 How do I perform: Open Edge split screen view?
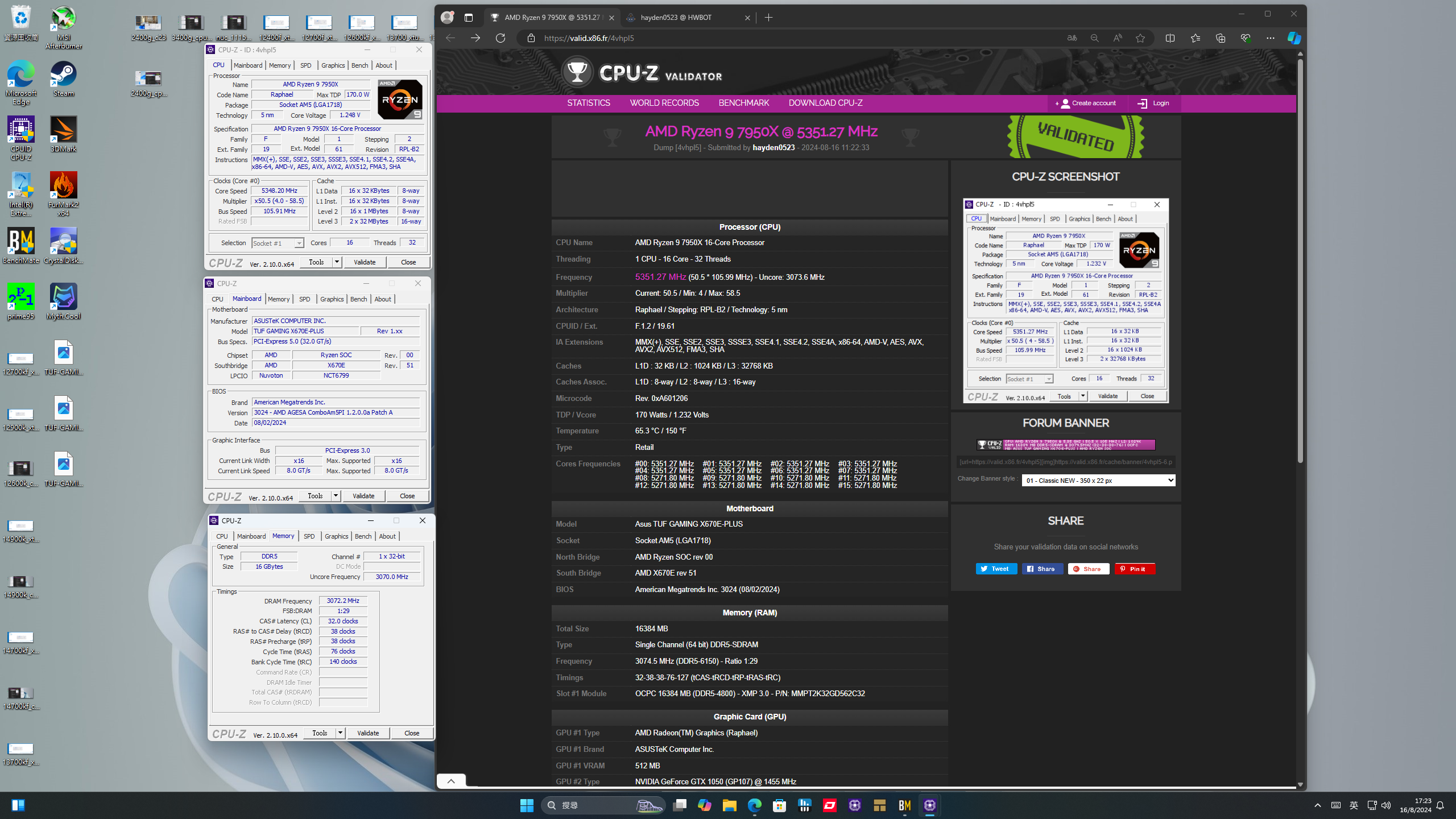click(x=1170, y=38)
